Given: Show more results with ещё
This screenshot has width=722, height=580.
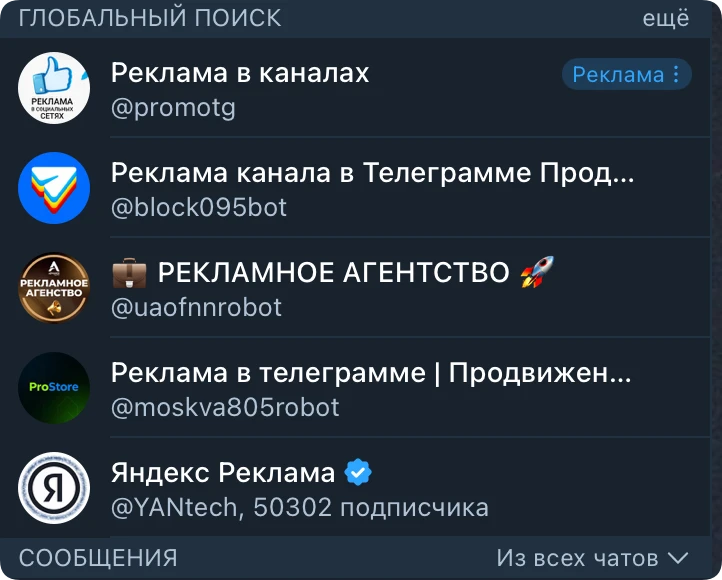Looking at the screenshot, I should (x=666, y=18).
